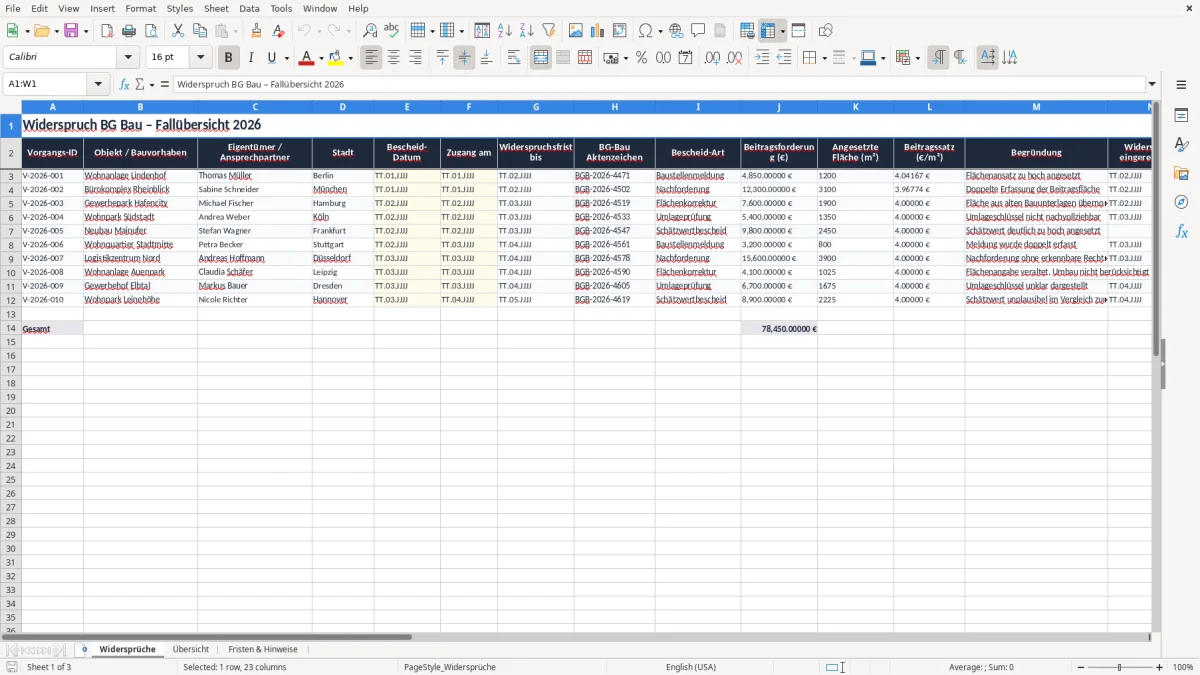1200x675 pixels.
Task: Click row header 14
Action: (11, 328)
